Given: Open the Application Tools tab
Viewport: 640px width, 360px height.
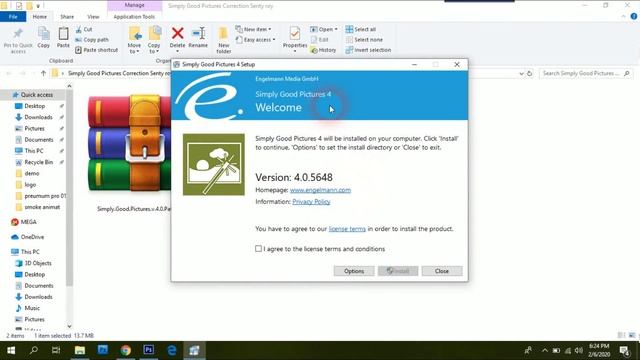Looking at the screenshot, I should (x=134, y=17).
